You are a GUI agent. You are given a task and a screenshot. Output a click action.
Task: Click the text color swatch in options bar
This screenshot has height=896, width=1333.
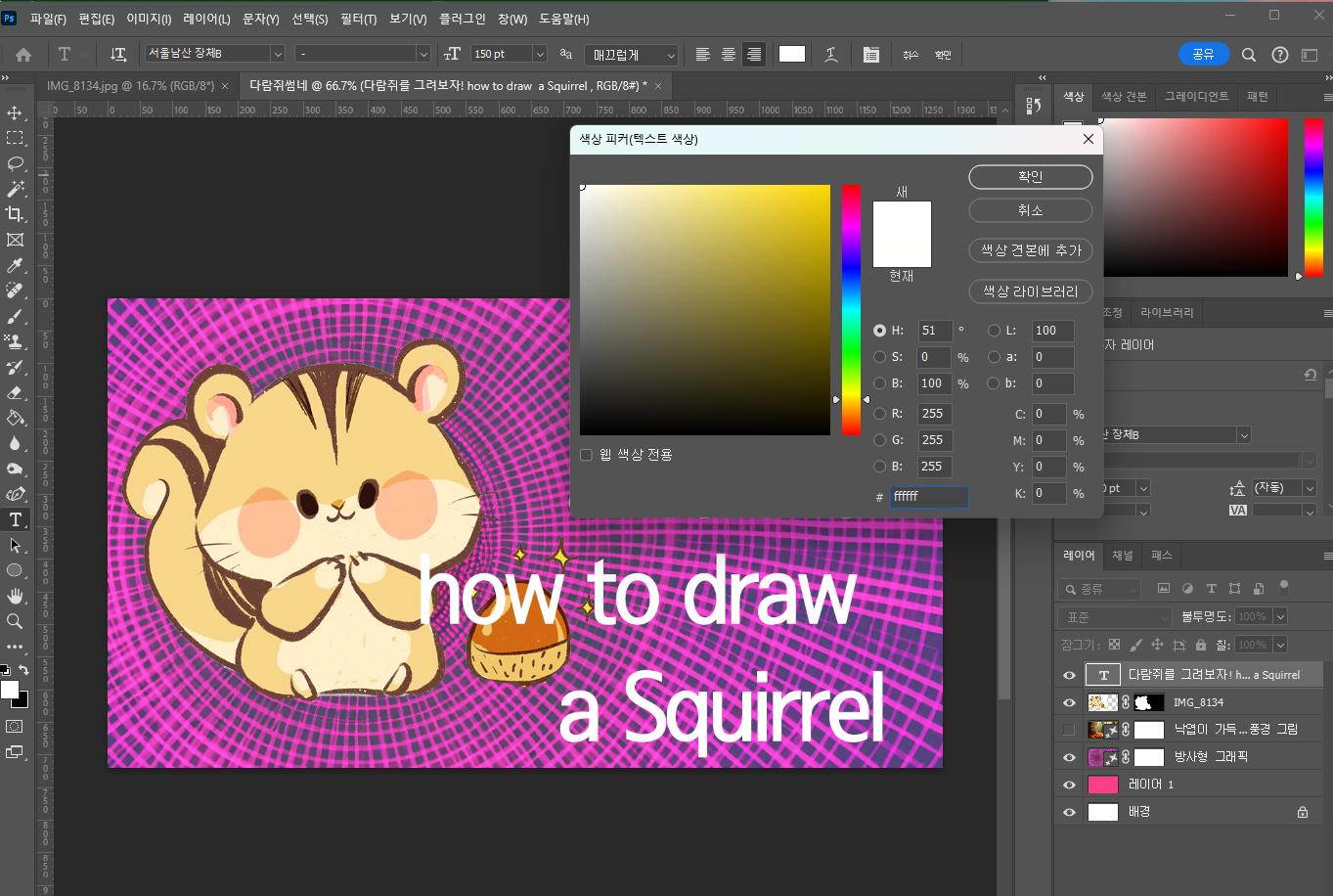click(792, 55)
